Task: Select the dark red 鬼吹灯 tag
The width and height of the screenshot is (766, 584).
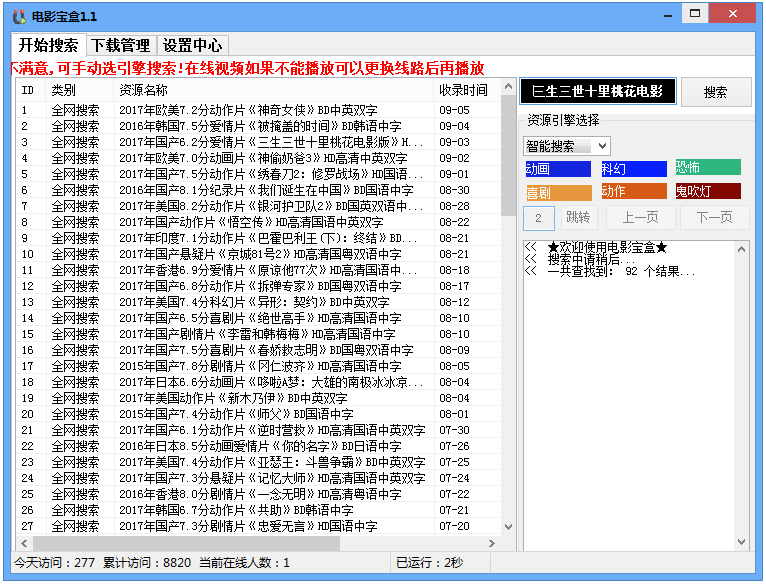Action: 707,192
